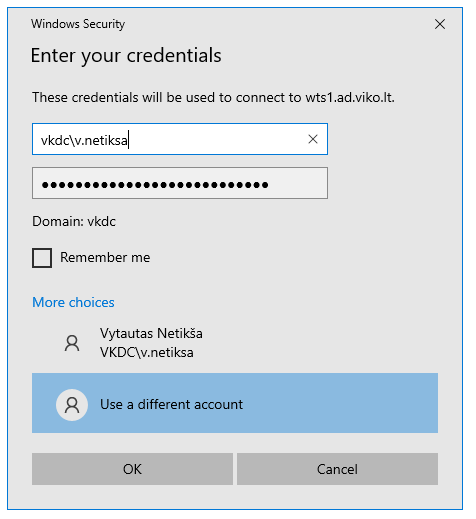
Task: Focus the username field containing vkdc\v.netiksa
Action: [x=180, y=139]
